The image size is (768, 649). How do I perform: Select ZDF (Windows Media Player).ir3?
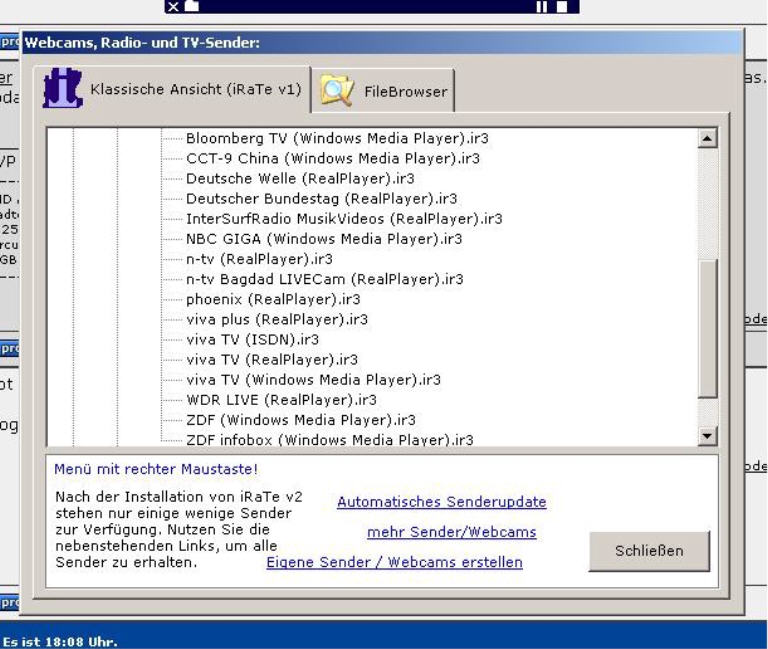tap(301, 420)
